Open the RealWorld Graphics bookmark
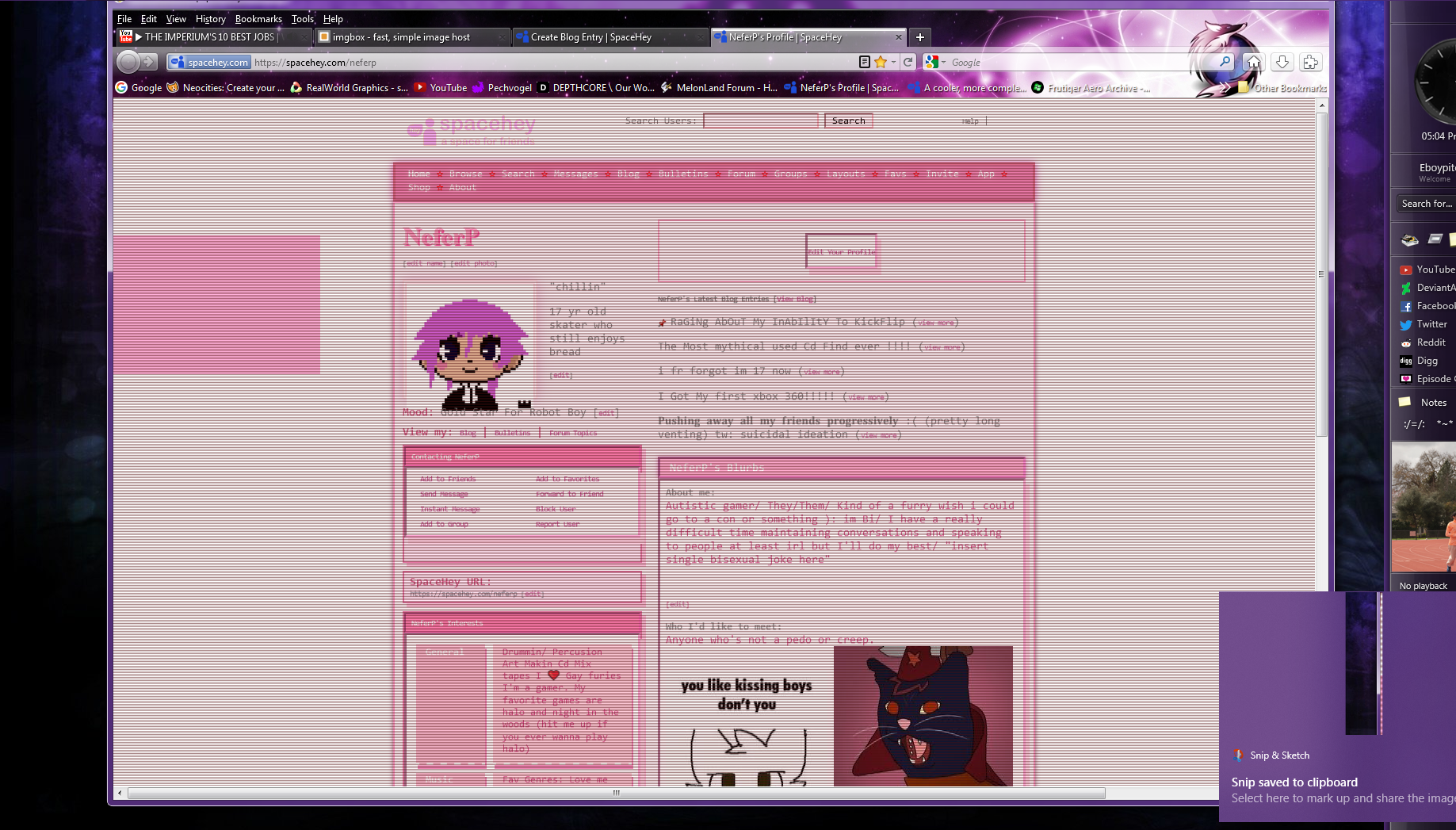This screenshot has height=830, width=1456. tap(349, 87)
